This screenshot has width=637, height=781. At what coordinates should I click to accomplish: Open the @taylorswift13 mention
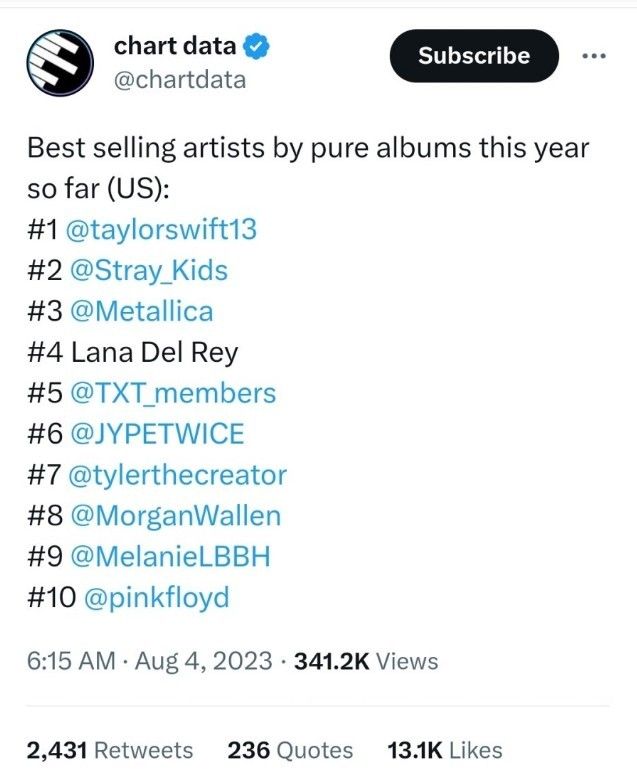click(x=160, y=229)
